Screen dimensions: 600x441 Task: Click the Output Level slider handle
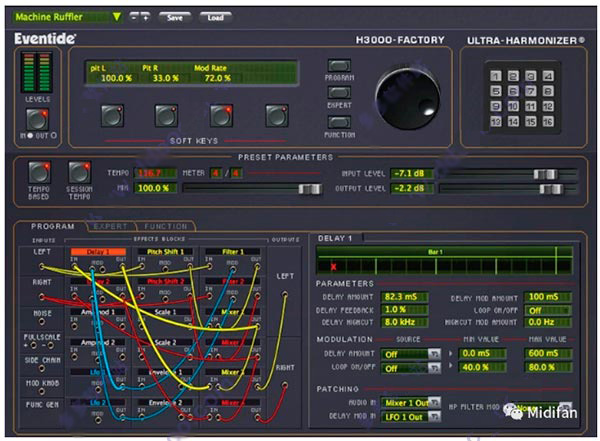click(x=551, y=189)
